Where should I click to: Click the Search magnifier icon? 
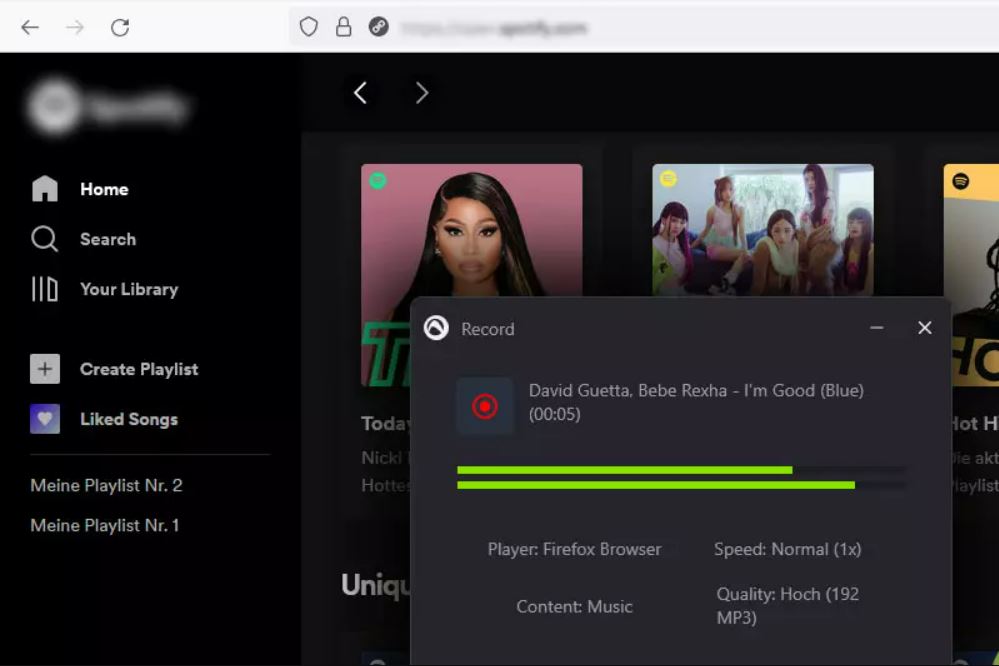coord(44,239)
